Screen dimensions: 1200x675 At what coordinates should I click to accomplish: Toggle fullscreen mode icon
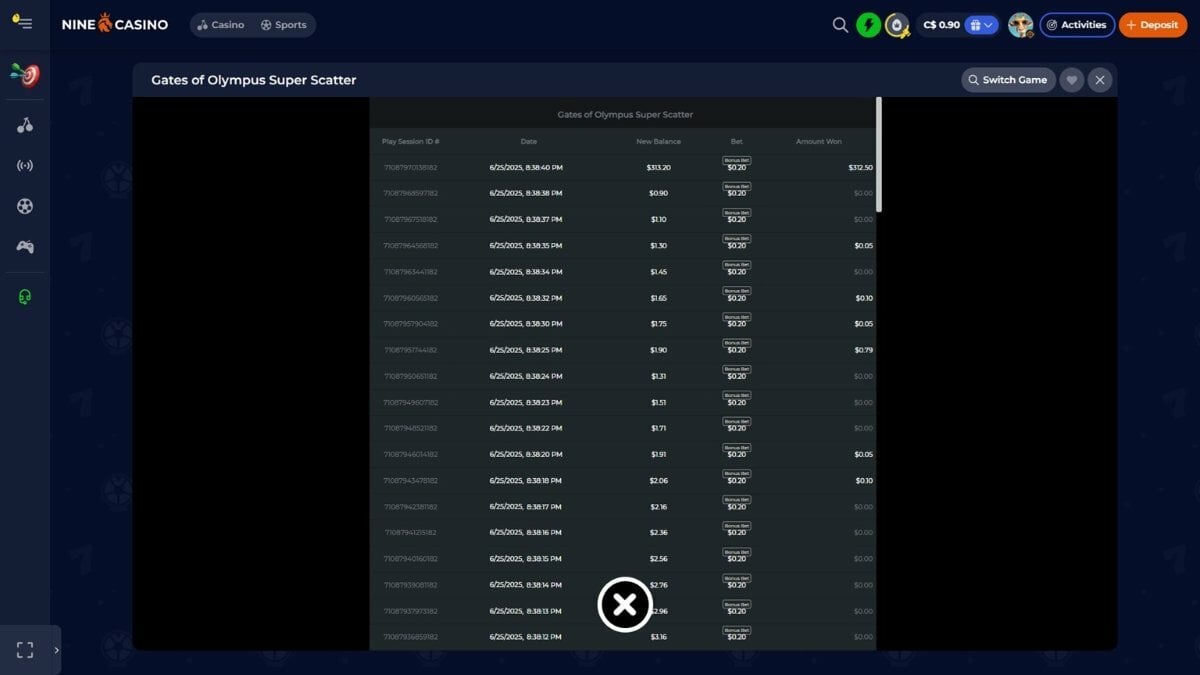pos(25,650)
